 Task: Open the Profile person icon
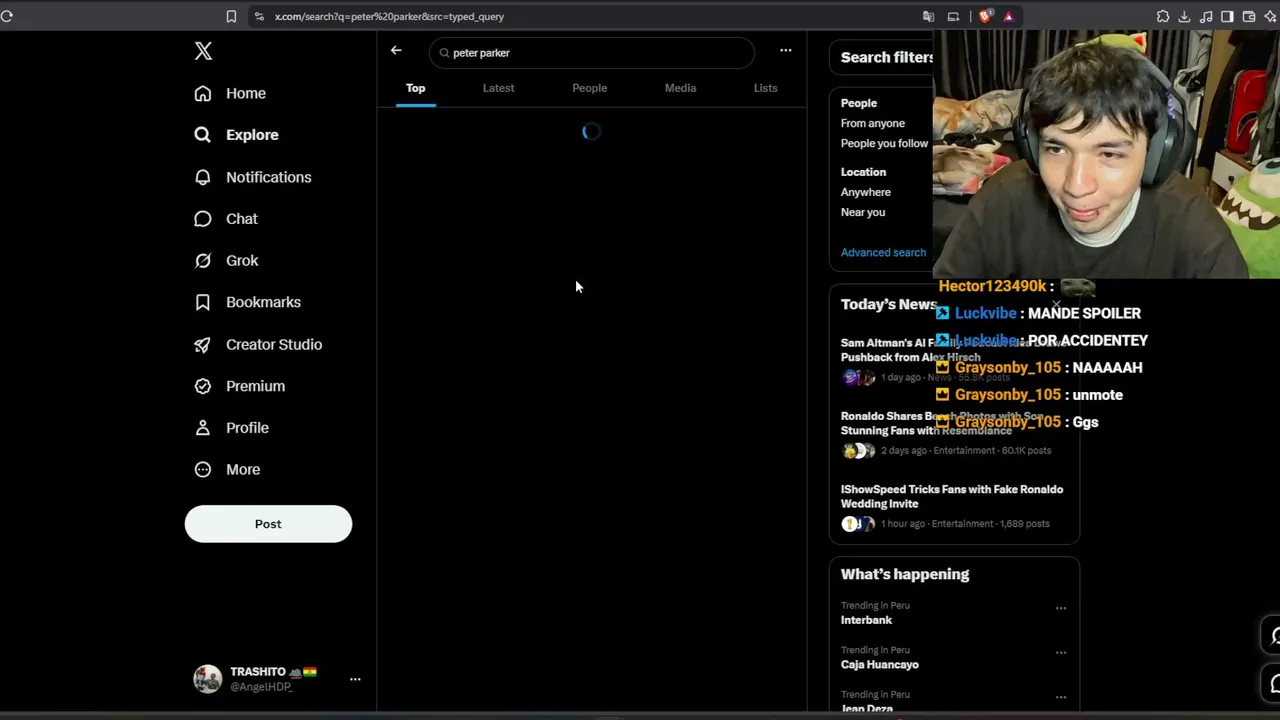(x=203, y=428)
